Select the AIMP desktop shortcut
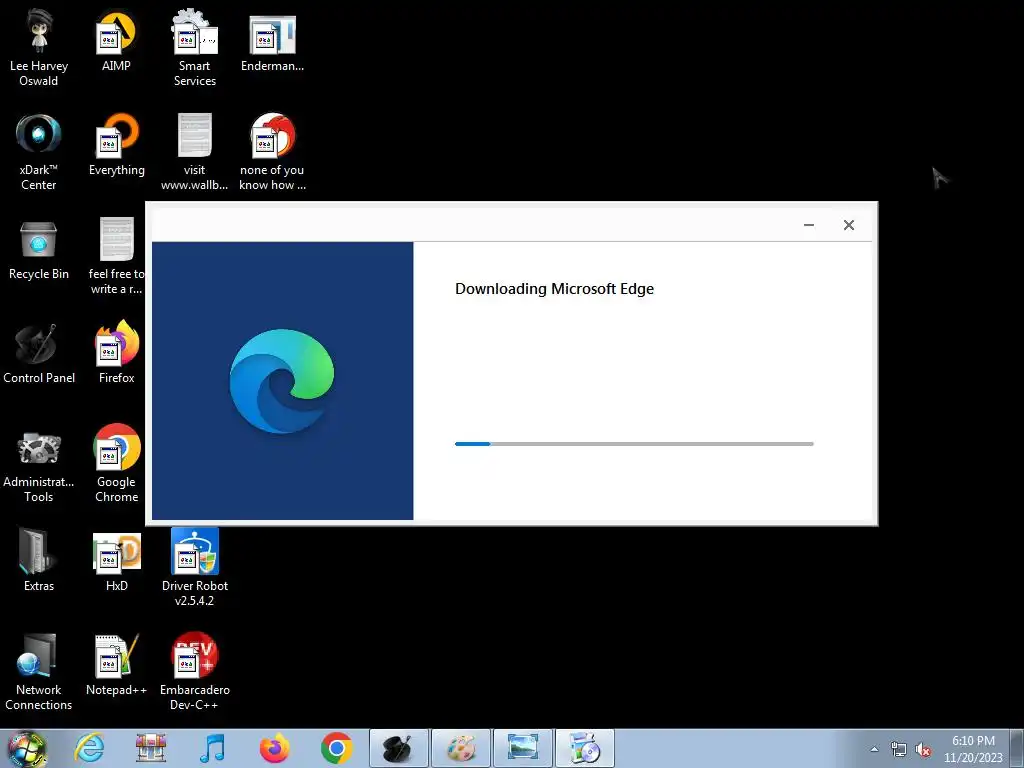The width and height of the screenshot is (1024, 768). tap(116, 40)
